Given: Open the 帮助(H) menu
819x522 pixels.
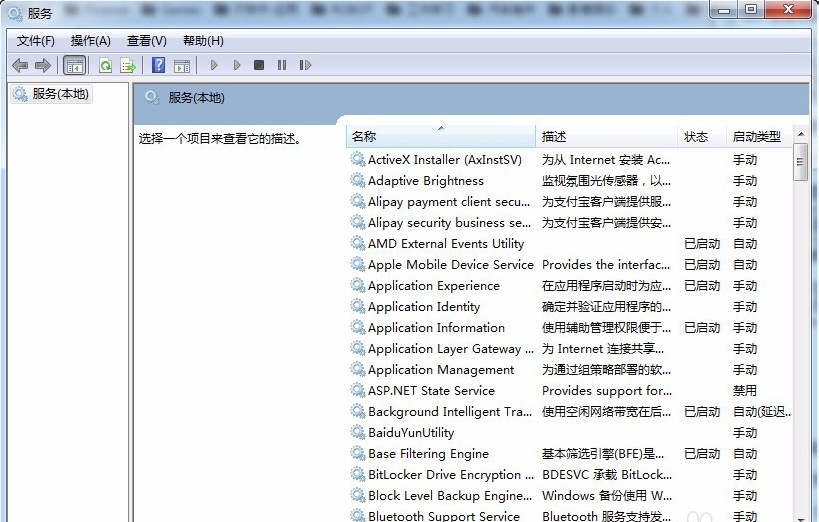Looking at the screenshot, I should pyautogui.click(x=203, y=41).
